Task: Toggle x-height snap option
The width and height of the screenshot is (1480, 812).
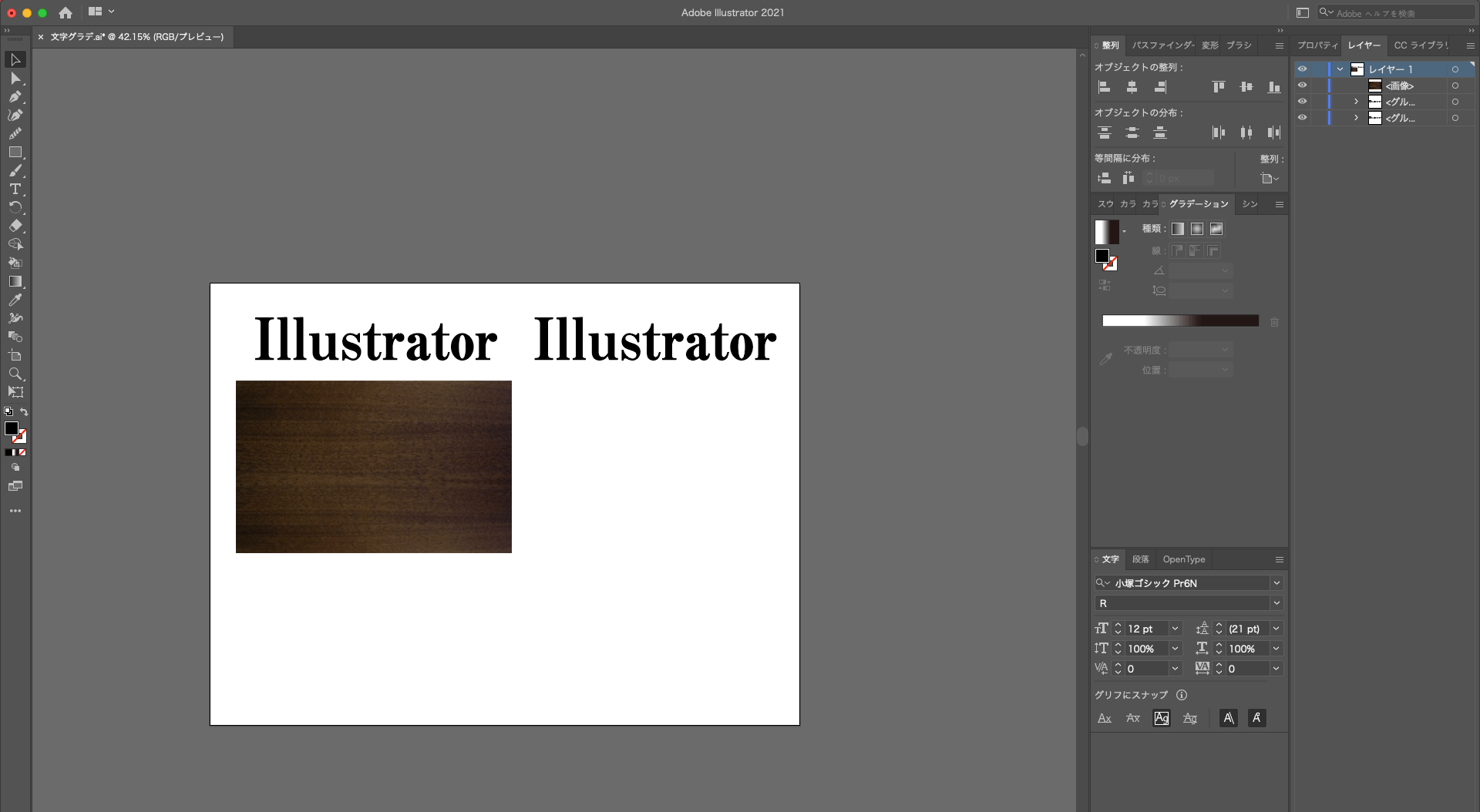Action: [x=1133, y=718]
